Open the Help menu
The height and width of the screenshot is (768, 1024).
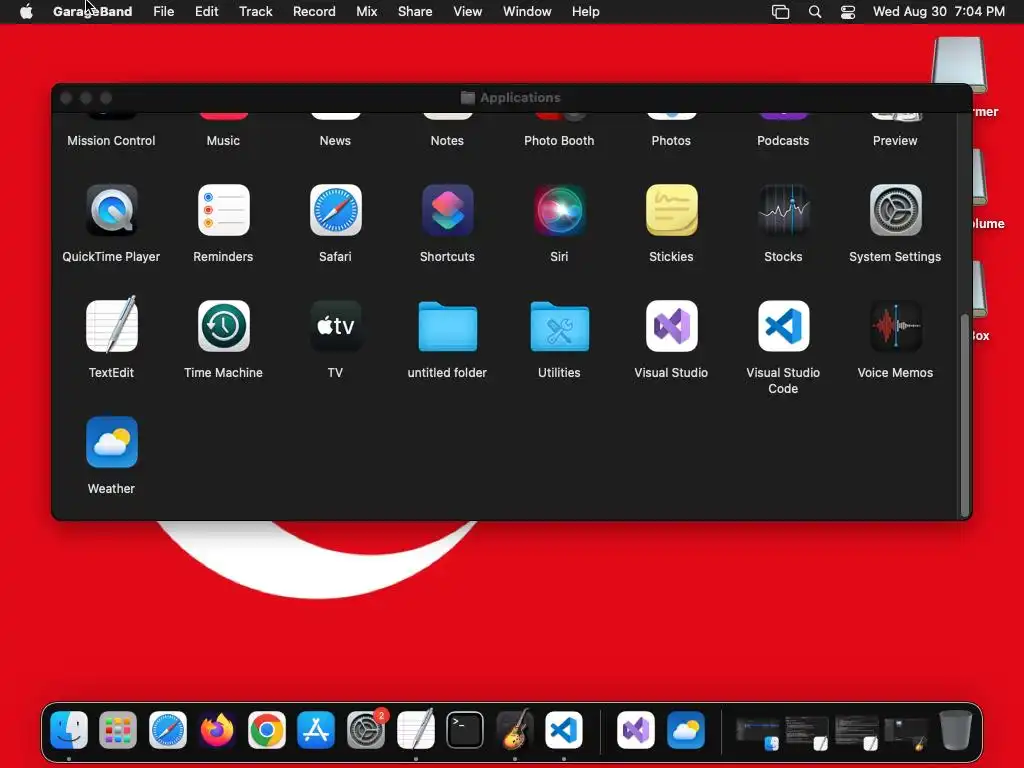point(586,11)
